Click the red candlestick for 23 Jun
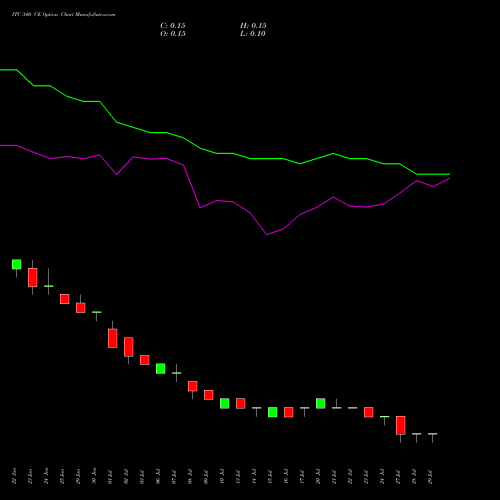 click(33, 277)
